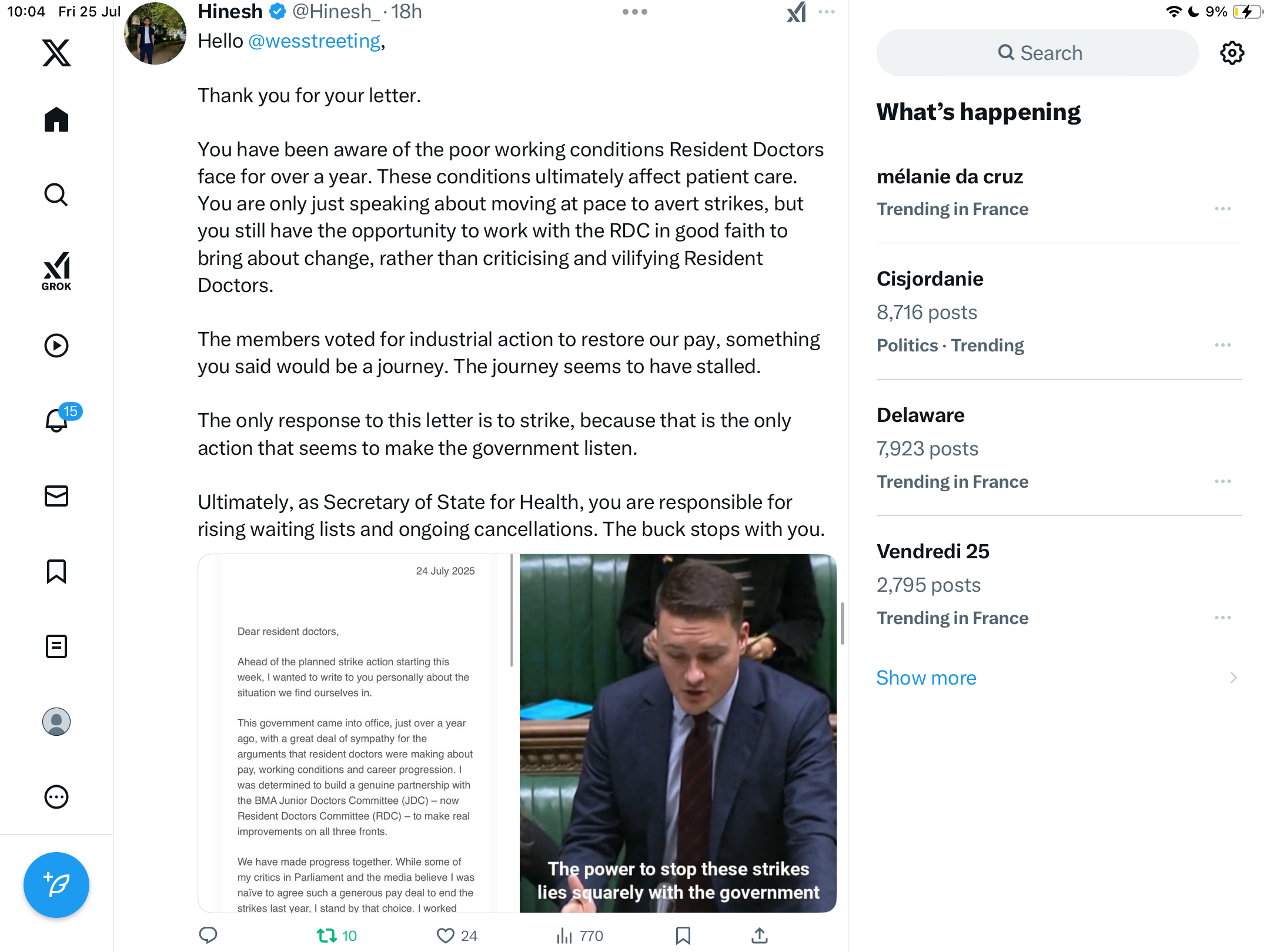The image size is (1270, 952).
Task: Open the post's more options menu
Action: tap(827, 12)
